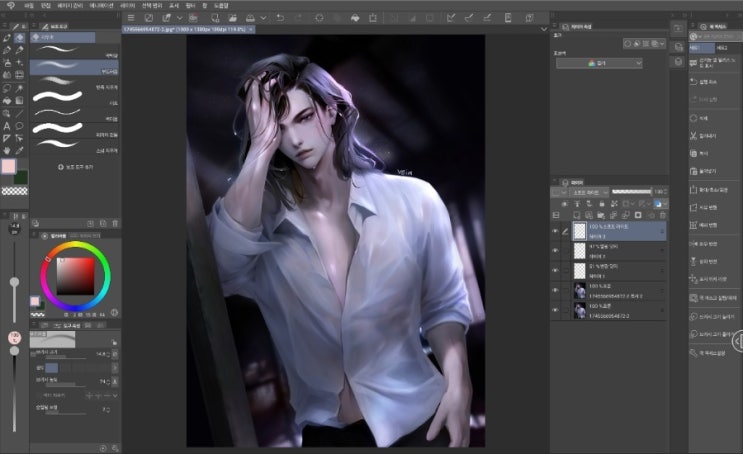743x454 pixels.
Task: Expand the brush anti-aliasing options chevron
Action: pyautogui.click(x=115, y=396)
